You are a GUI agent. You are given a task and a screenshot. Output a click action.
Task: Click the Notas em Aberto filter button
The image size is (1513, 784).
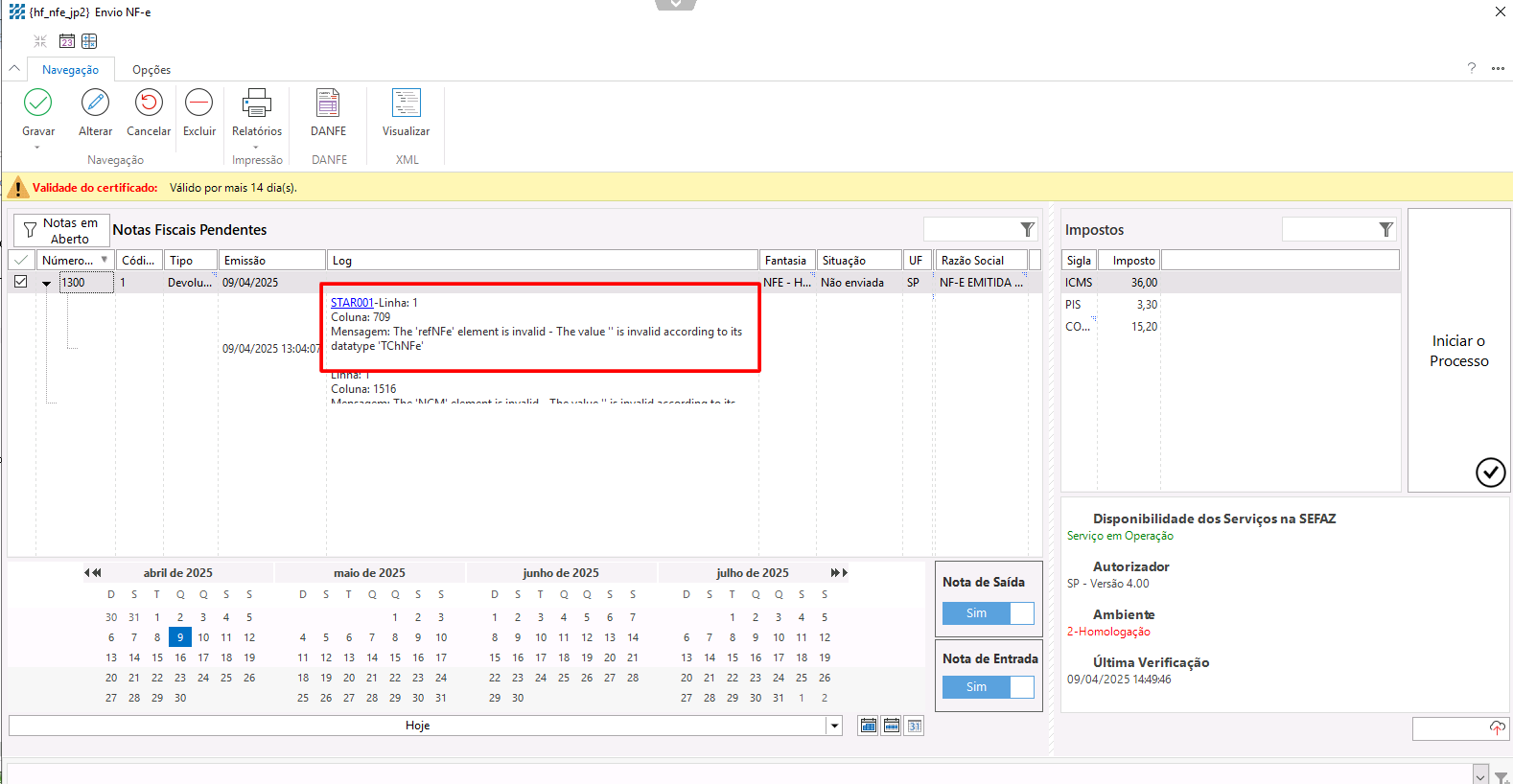61,231
